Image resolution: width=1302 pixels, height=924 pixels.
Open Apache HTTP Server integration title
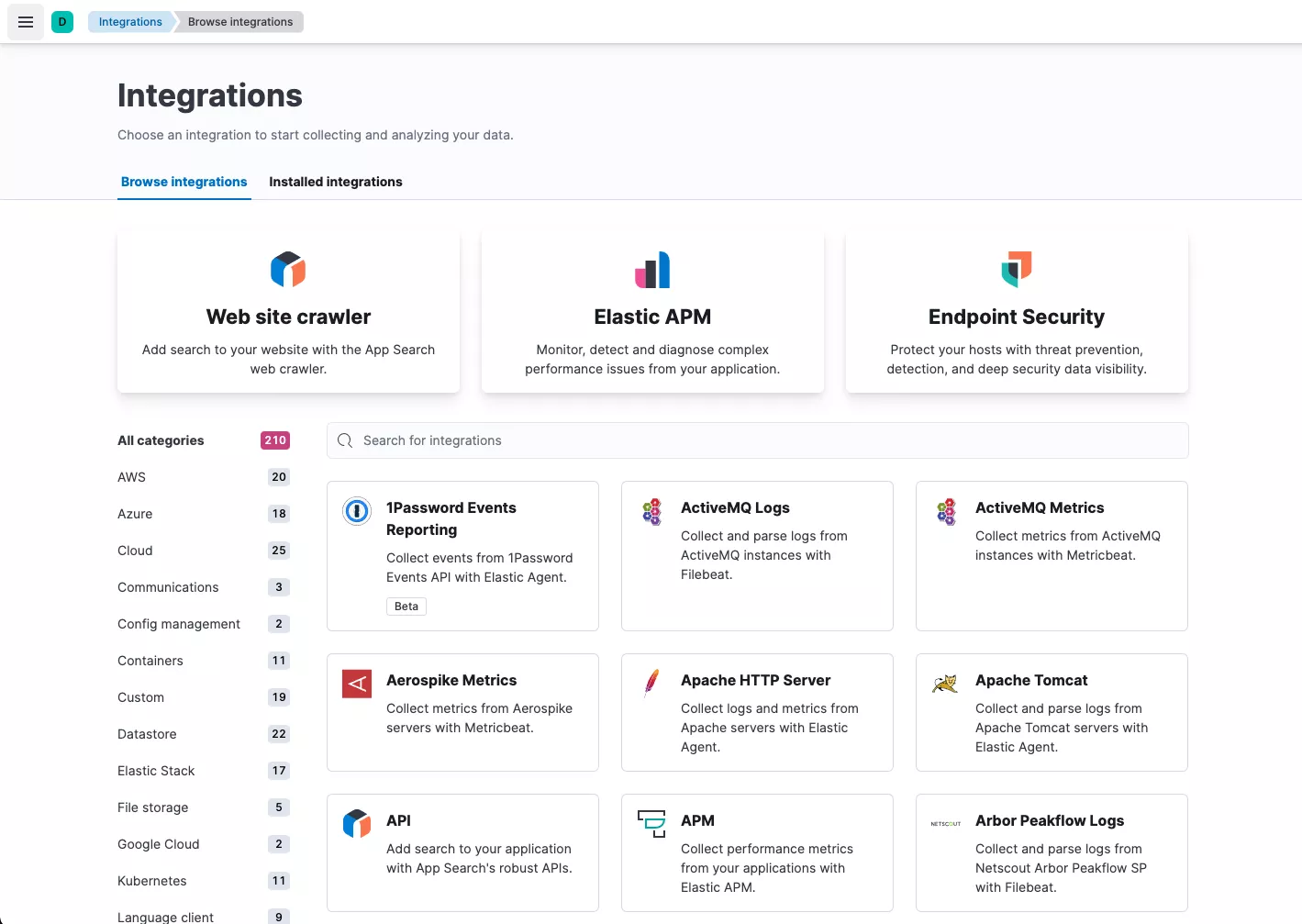(x=755, y=680)
